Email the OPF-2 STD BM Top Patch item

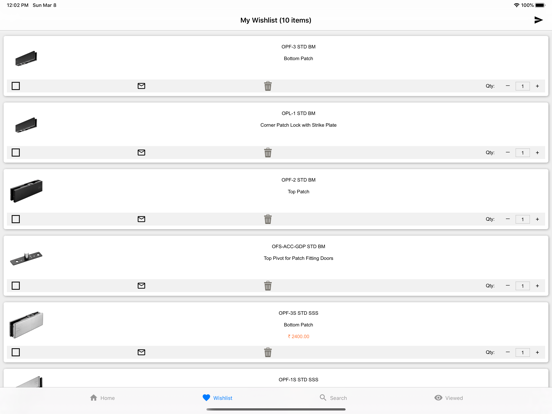tap(141, 219)
